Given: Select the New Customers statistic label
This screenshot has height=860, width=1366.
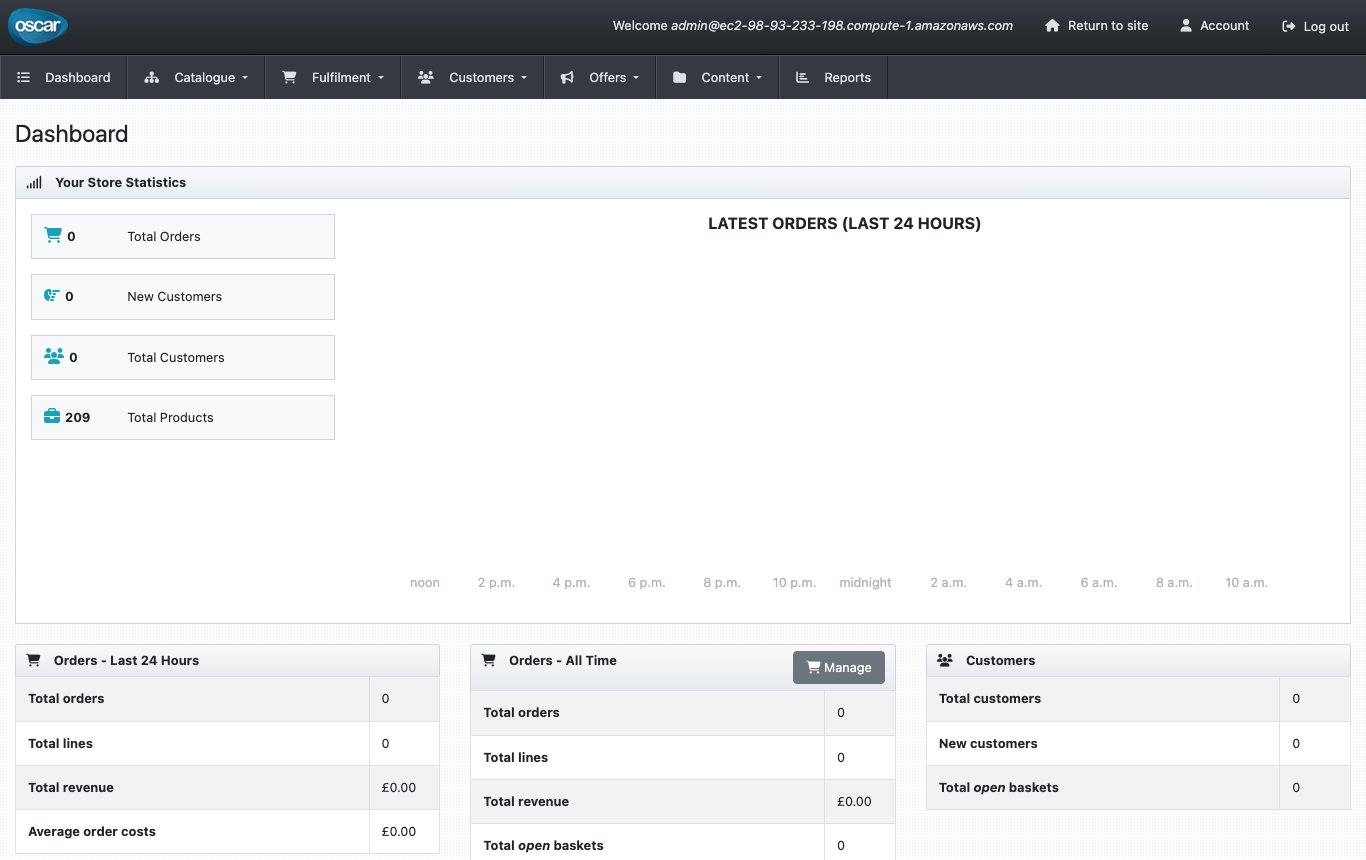Looking at the screenshot, I should pos(175,297).
